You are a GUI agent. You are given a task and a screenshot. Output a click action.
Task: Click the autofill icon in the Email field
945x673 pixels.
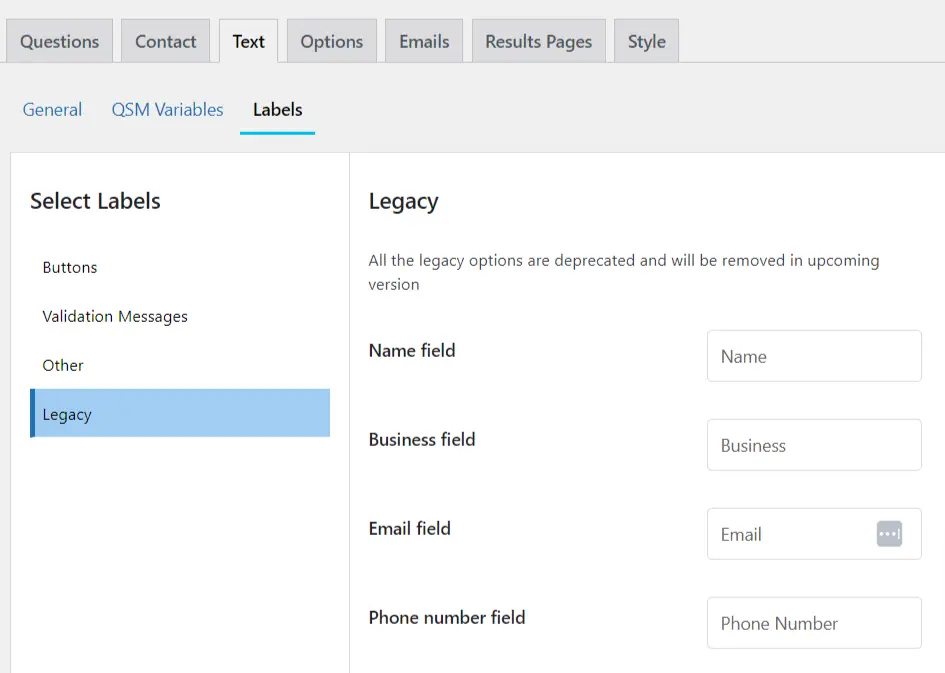[888, 533]
